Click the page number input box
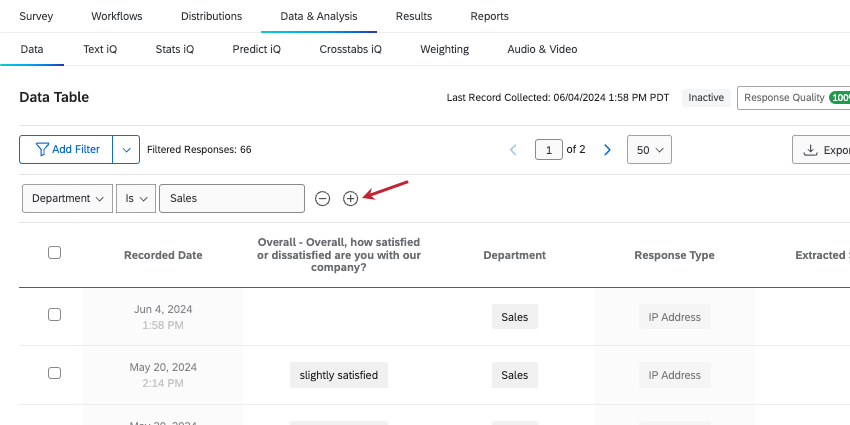 tap(549, 150)
